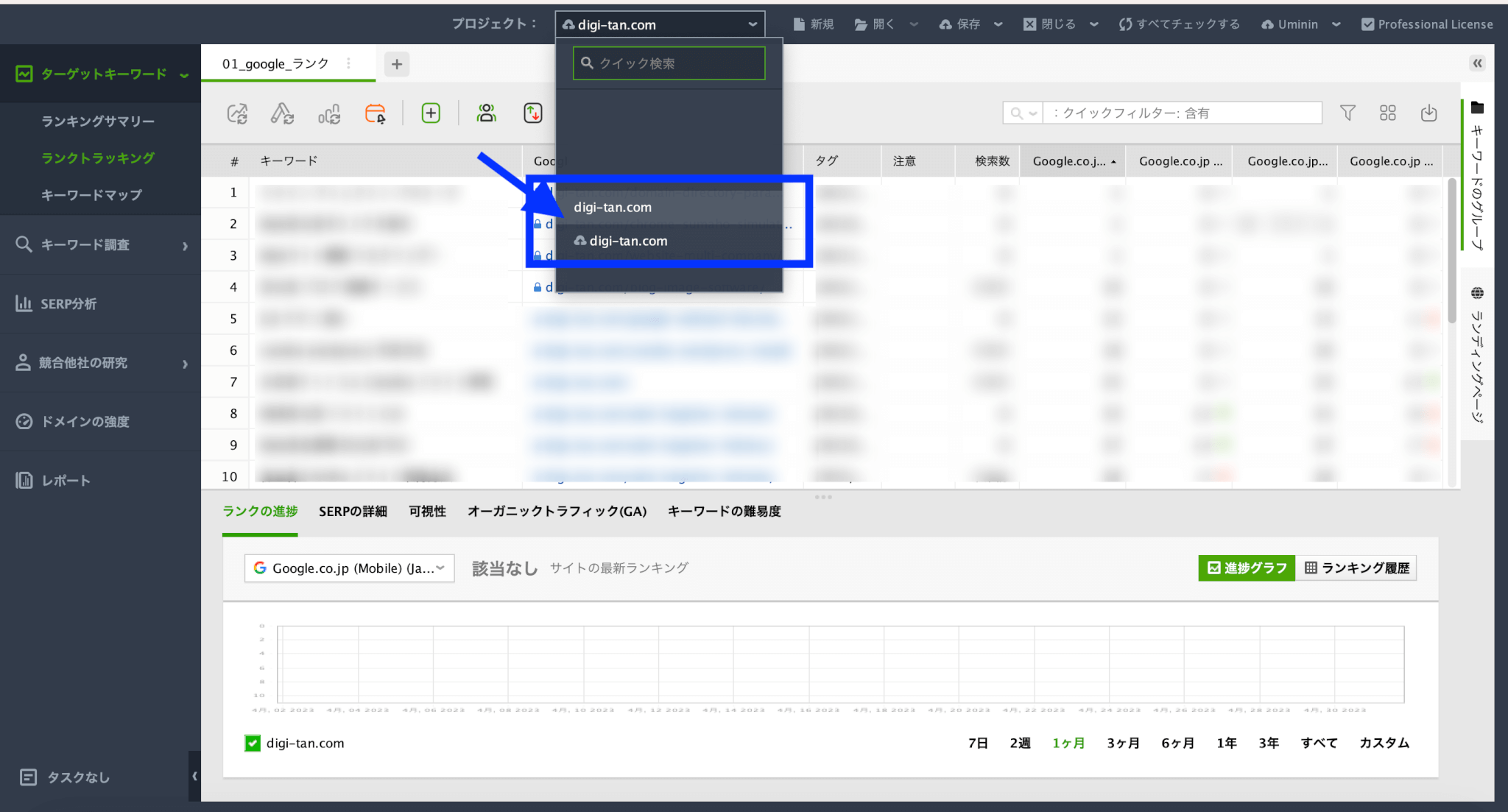The width and height of the screenshot is (1508, 812).
Task: Open the orange schedule calendar toolbar icon
Action: 376,113
